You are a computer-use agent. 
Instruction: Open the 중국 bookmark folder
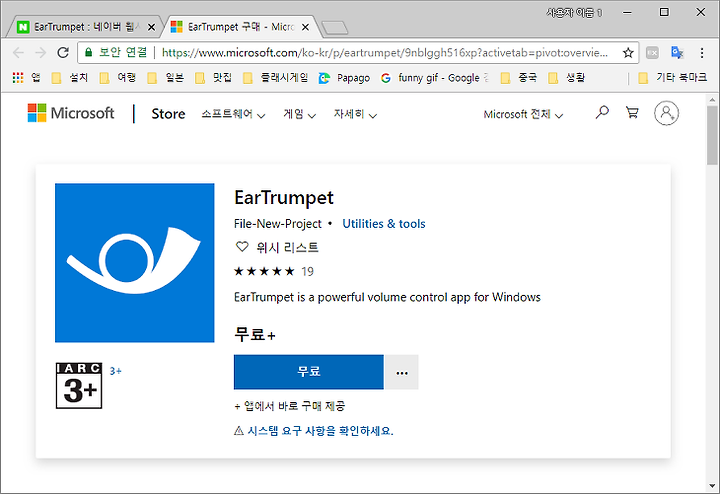[x=519, y=78]
